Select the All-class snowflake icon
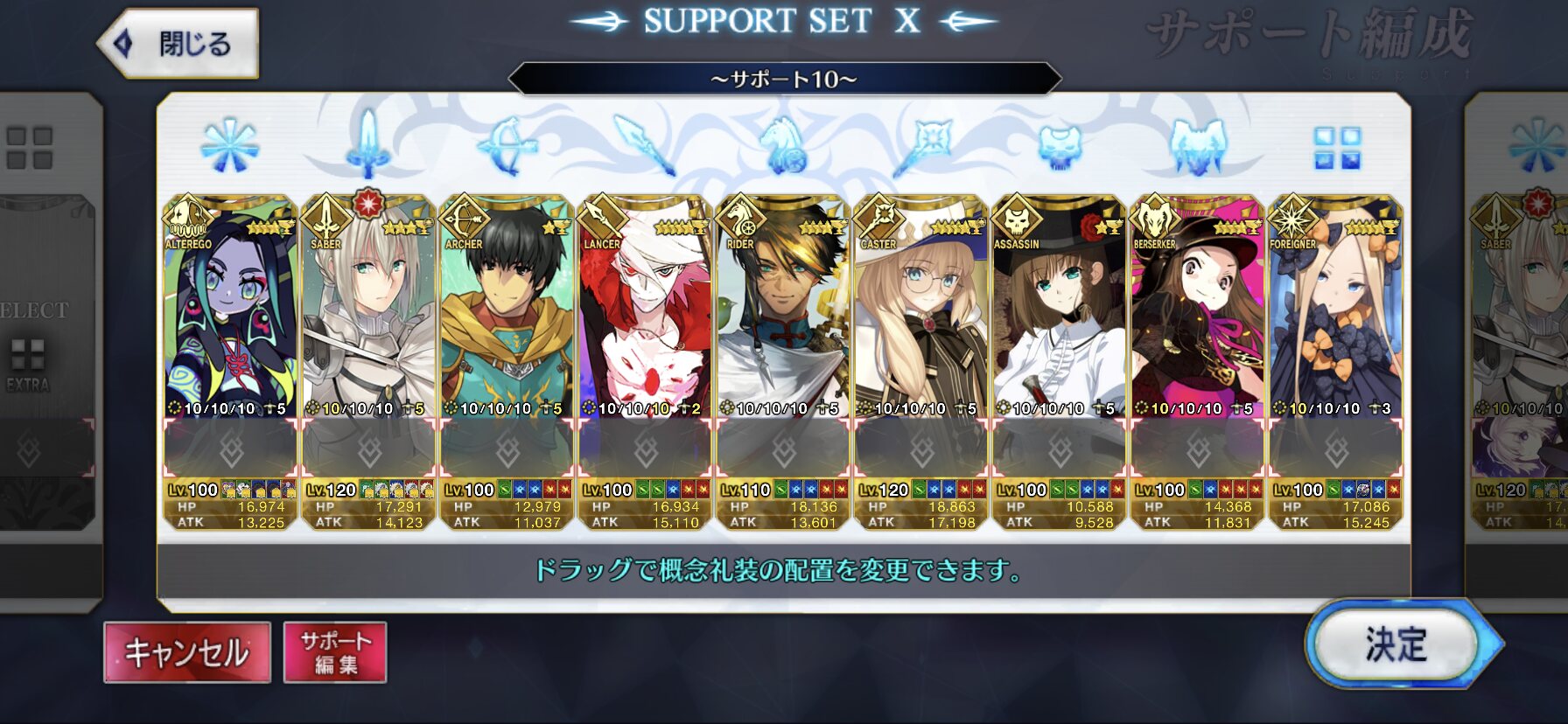This screenshot has height=724, width=1568. (230, 145)
